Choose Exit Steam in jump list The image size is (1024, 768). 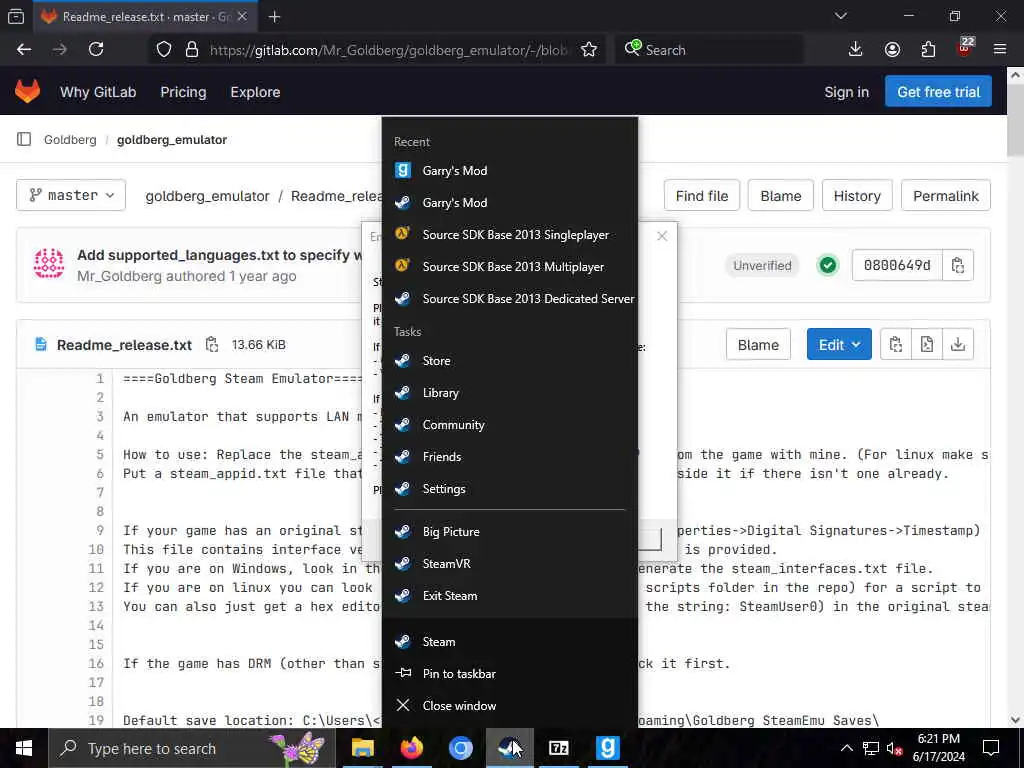[509, 596]
